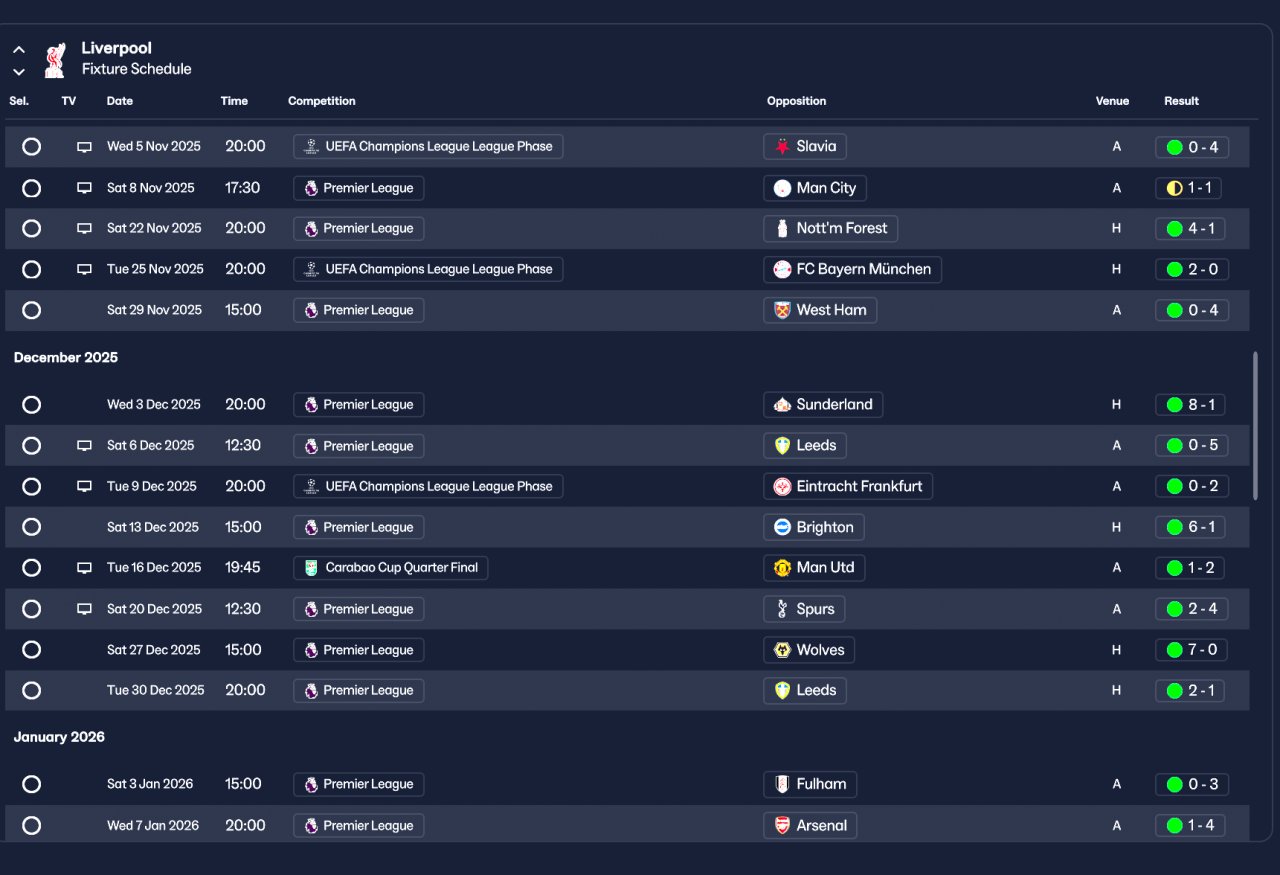Image resolution: width=1280 pixels, height=875 pixels.
Task: Sort fixtures by the Date column header
Action: click(x=120, y=101)
